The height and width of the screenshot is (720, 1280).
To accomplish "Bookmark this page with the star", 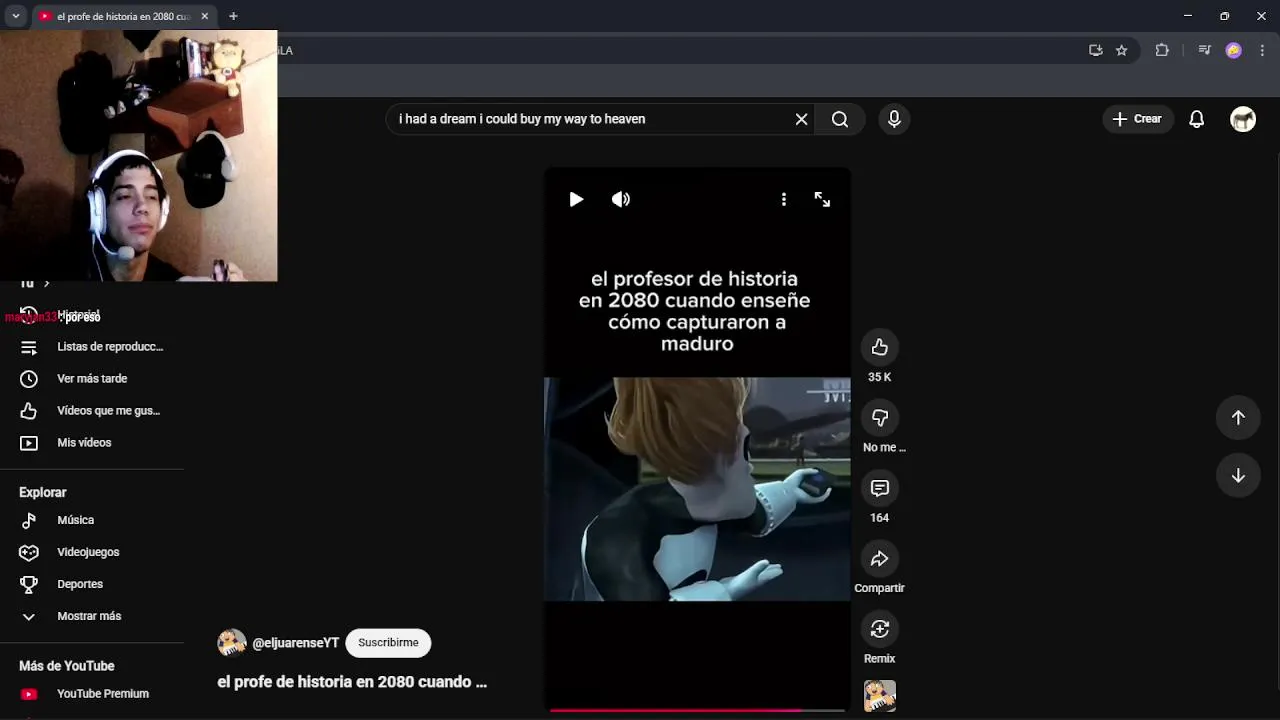I will 1122,50.
